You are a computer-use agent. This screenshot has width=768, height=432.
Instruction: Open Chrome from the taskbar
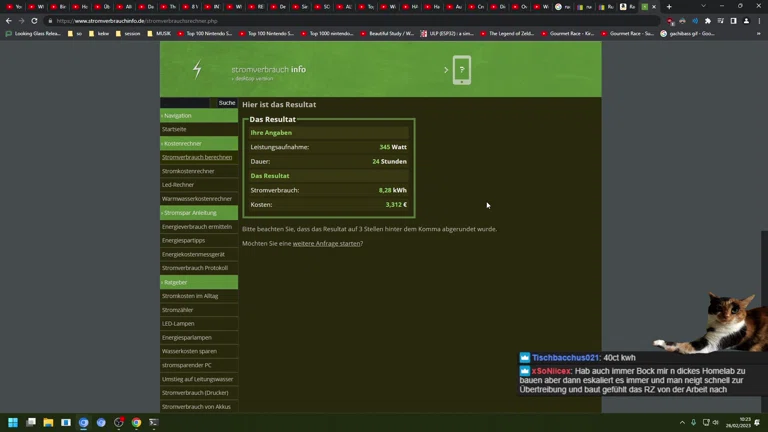pyautogui.click(x=136, y=423)
